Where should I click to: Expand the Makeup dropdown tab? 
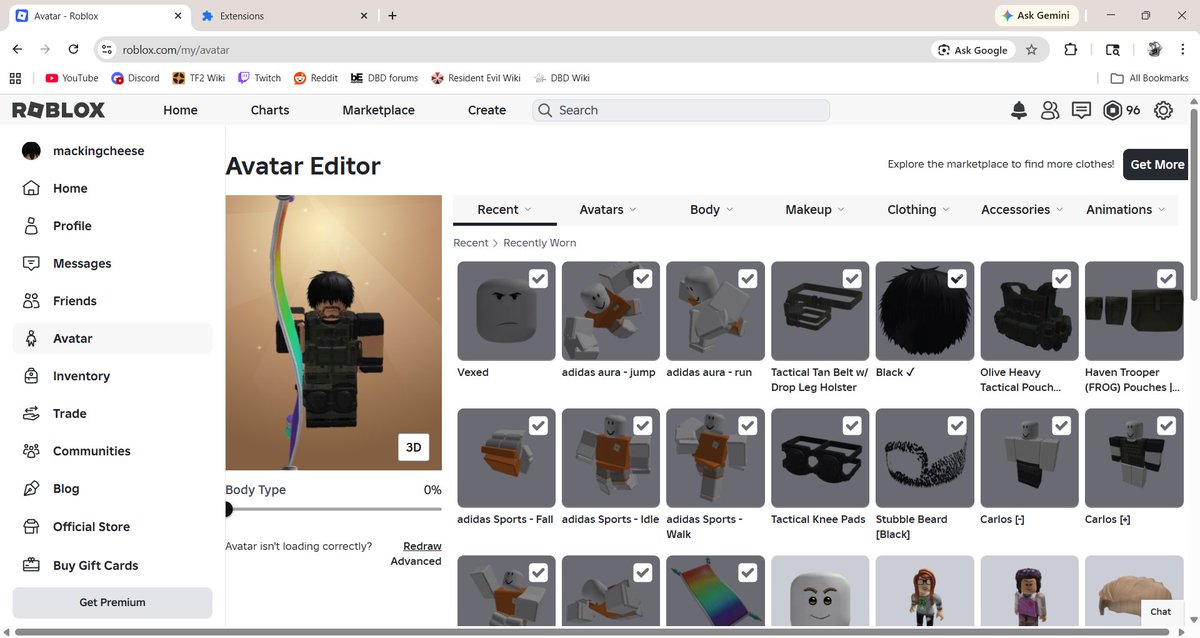point(816,210)
